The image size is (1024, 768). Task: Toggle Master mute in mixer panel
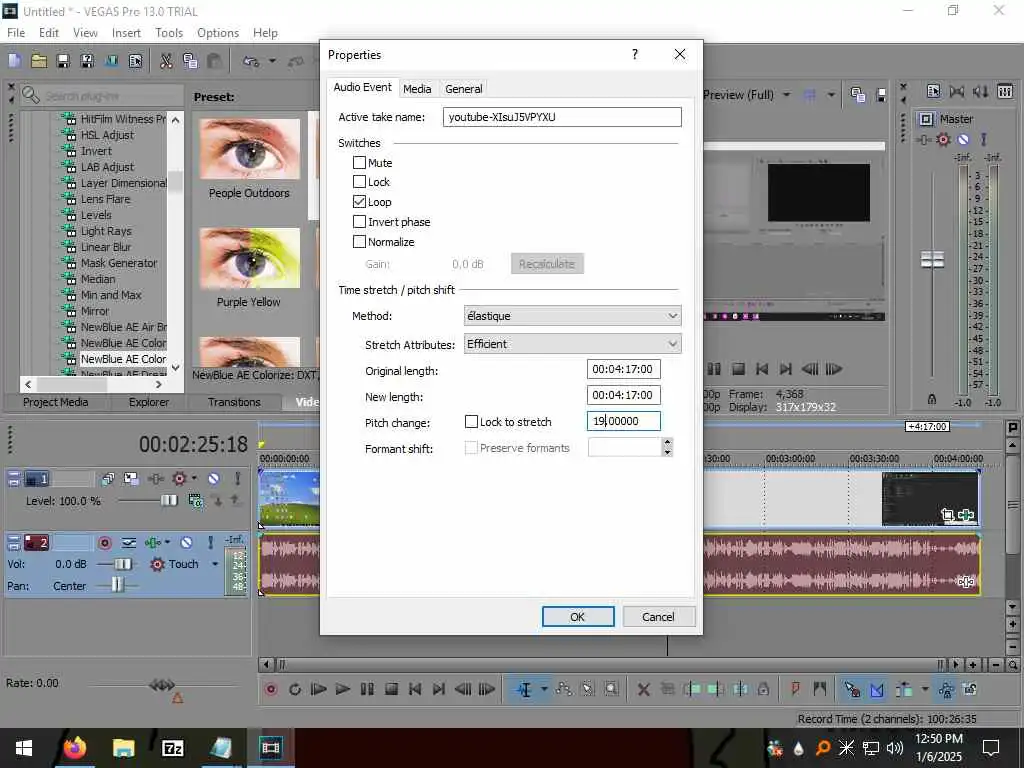pos(963,139)
